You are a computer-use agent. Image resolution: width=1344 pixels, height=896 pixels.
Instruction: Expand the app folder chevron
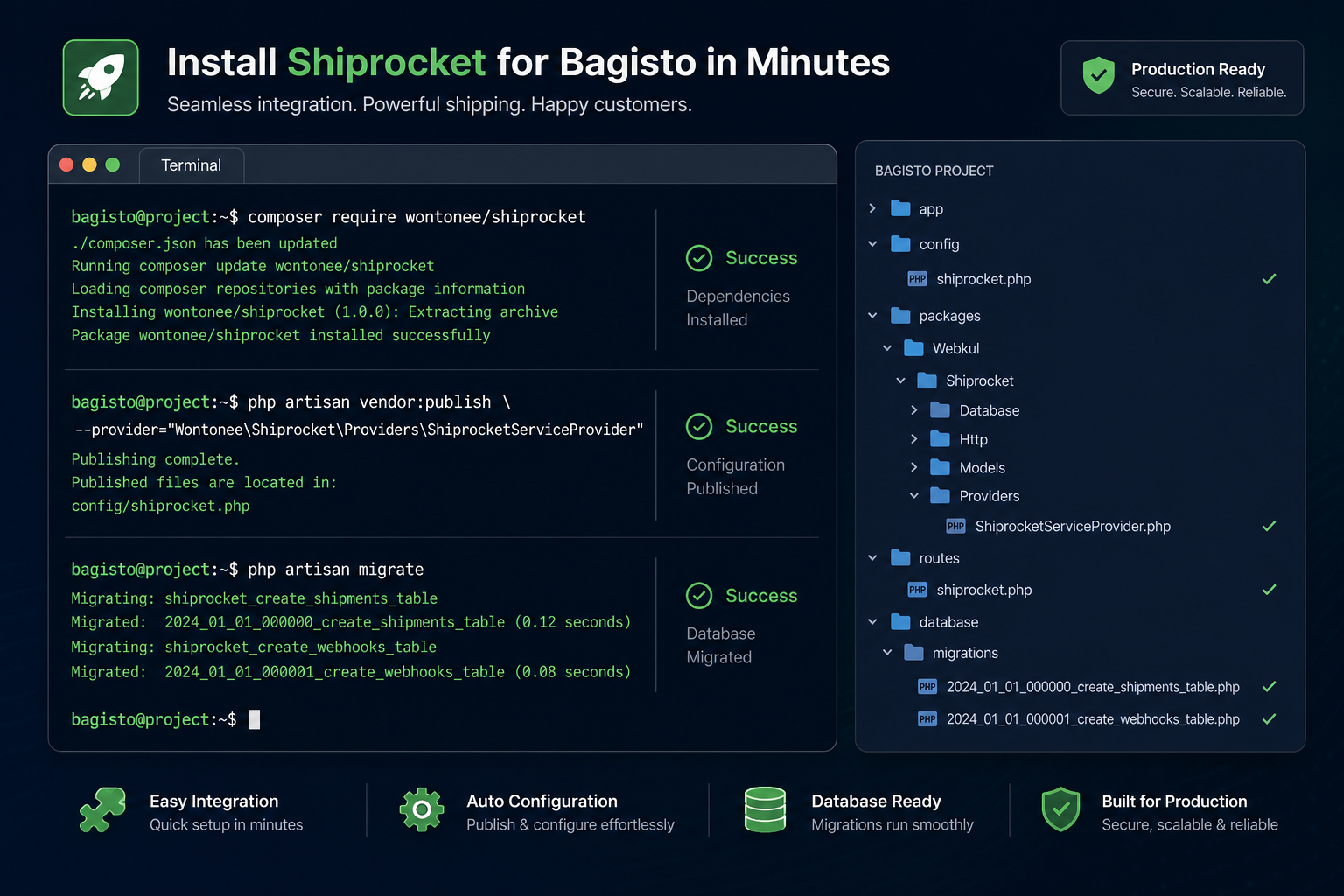point(872,208)
